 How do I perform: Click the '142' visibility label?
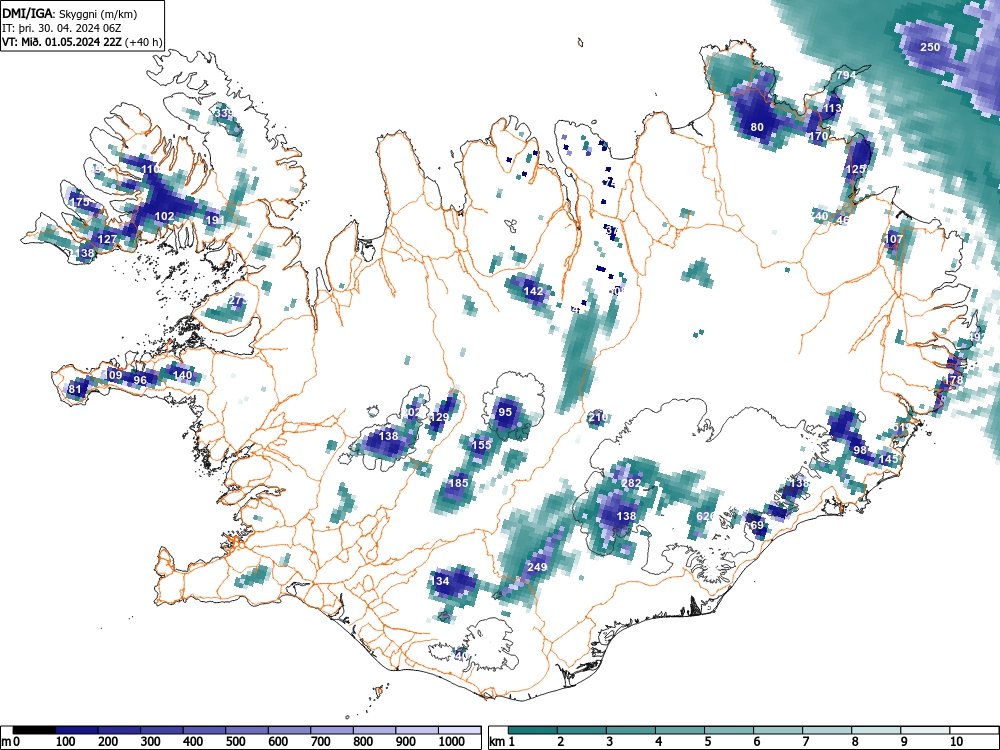click(533, 291)
